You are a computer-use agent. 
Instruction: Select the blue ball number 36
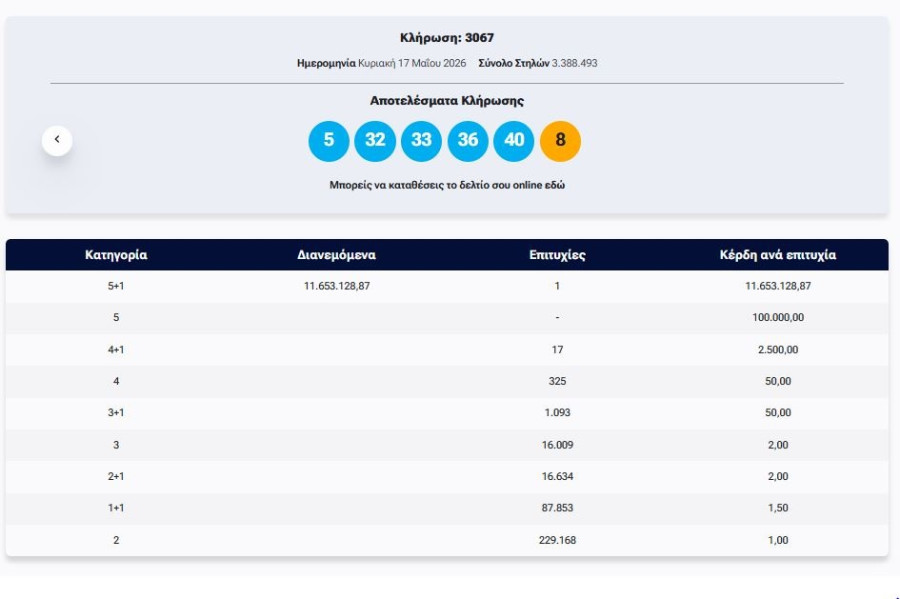click(468, 141)
